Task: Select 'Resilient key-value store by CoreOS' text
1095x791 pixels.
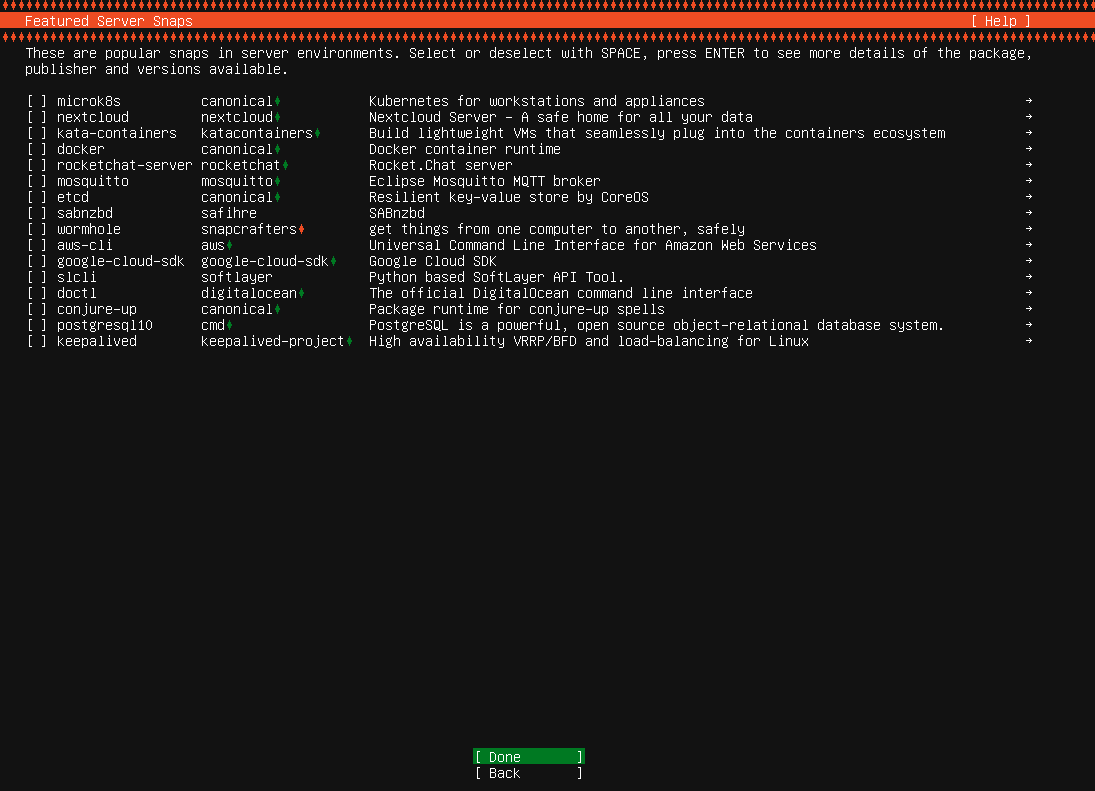Action: (509, 198)
